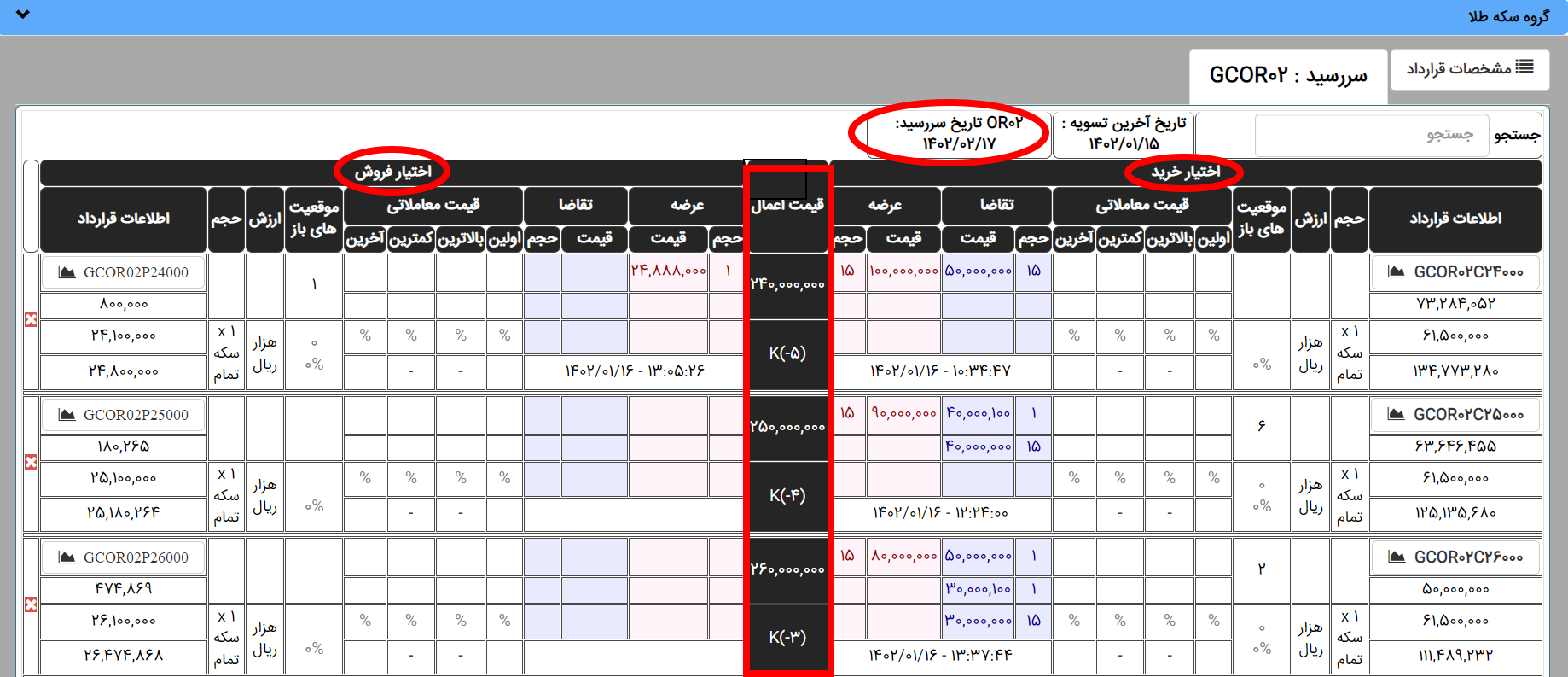Click the value ۲۵,۱۸۰,۲۶۴
Image resolution: width=1568 pixels, height=677 pixels.
click(124, 513)
